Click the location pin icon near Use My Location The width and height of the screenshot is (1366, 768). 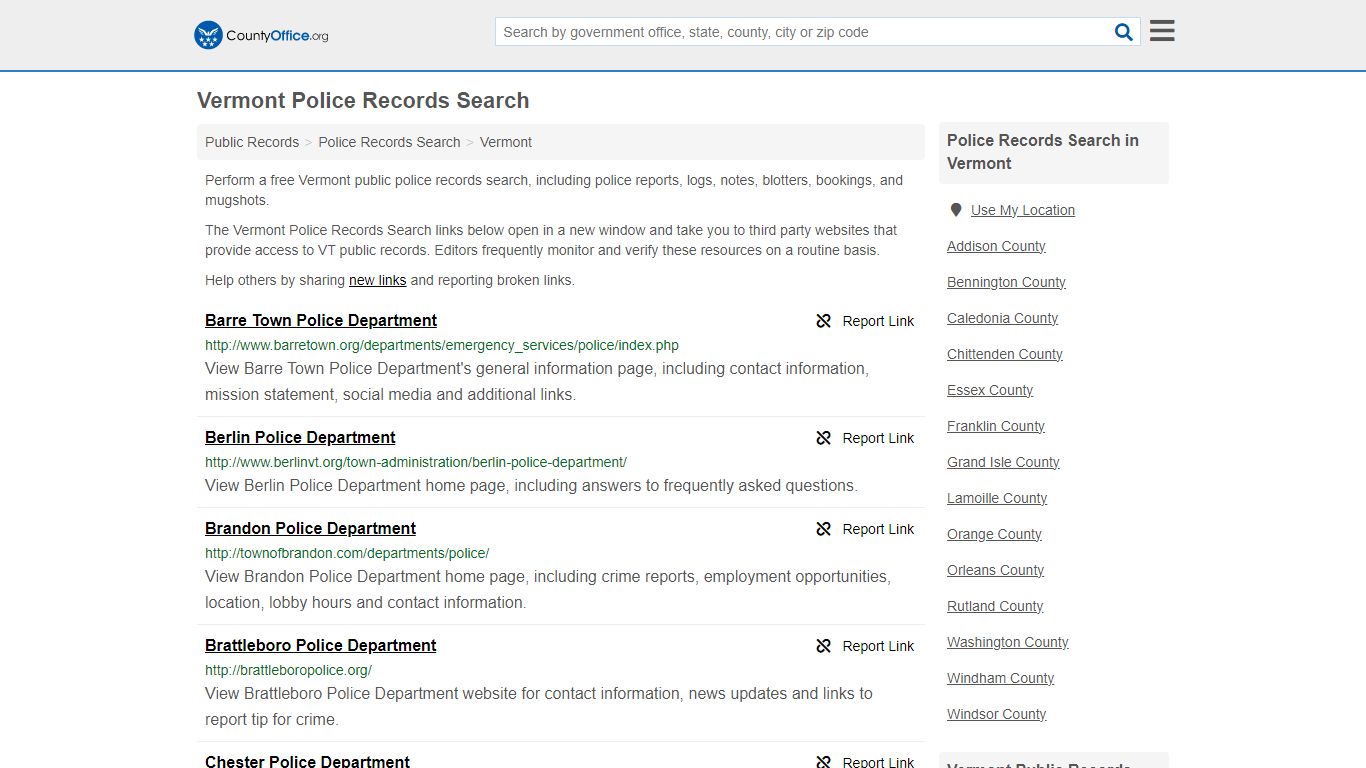pyautogui.click(x=956, y=210)
